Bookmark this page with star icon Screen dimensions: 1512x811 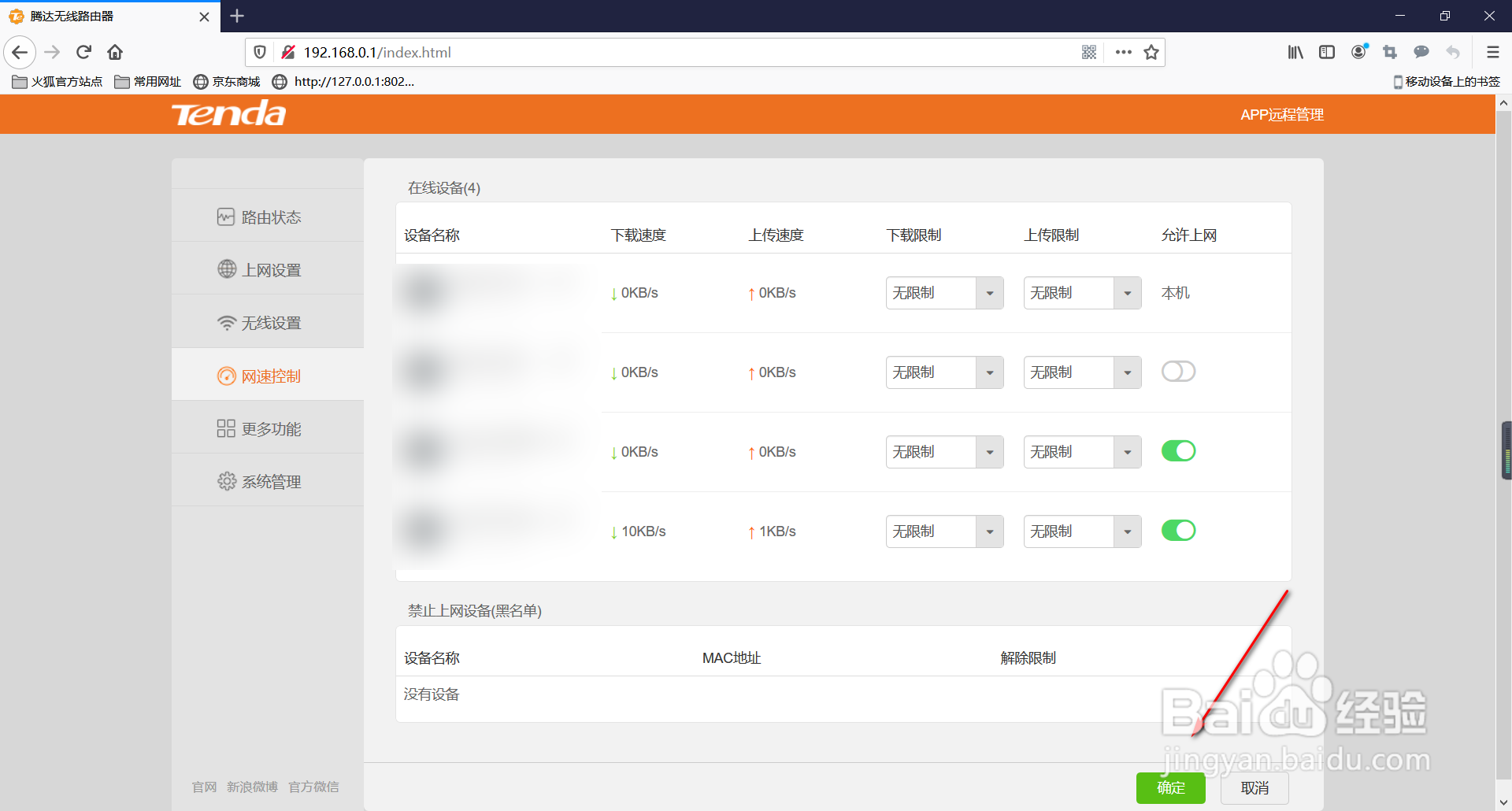click(x=1151, y=53)
